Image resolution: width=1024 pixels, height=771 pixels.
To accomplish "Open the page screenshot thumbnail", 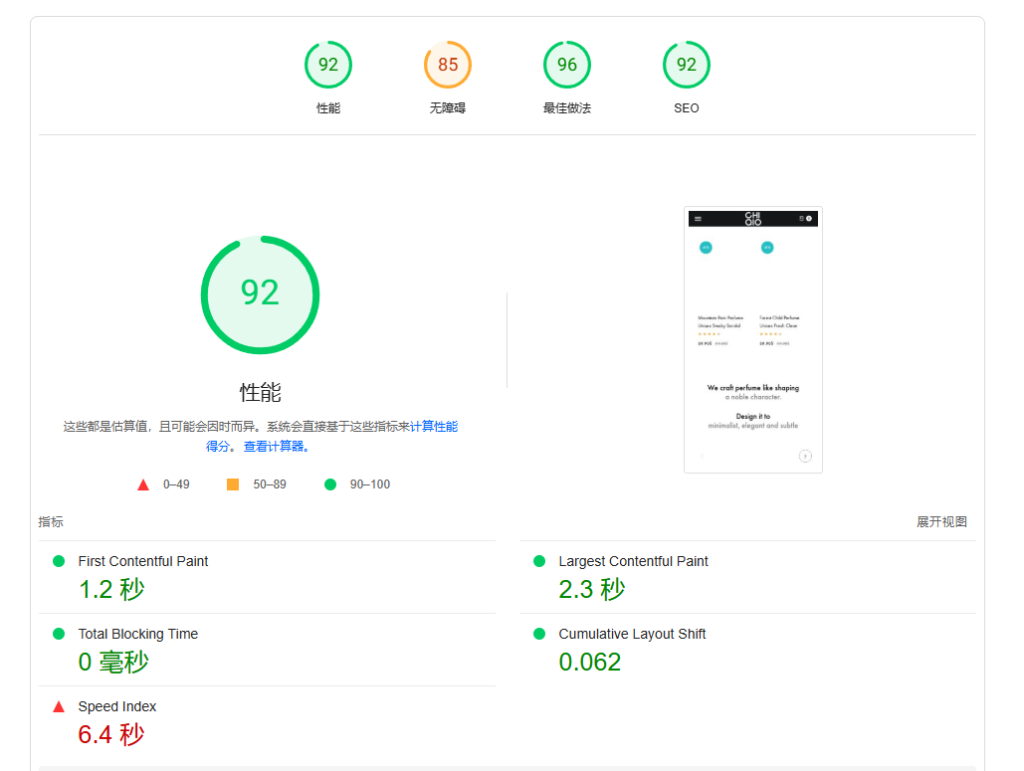I will coord(753,340).
